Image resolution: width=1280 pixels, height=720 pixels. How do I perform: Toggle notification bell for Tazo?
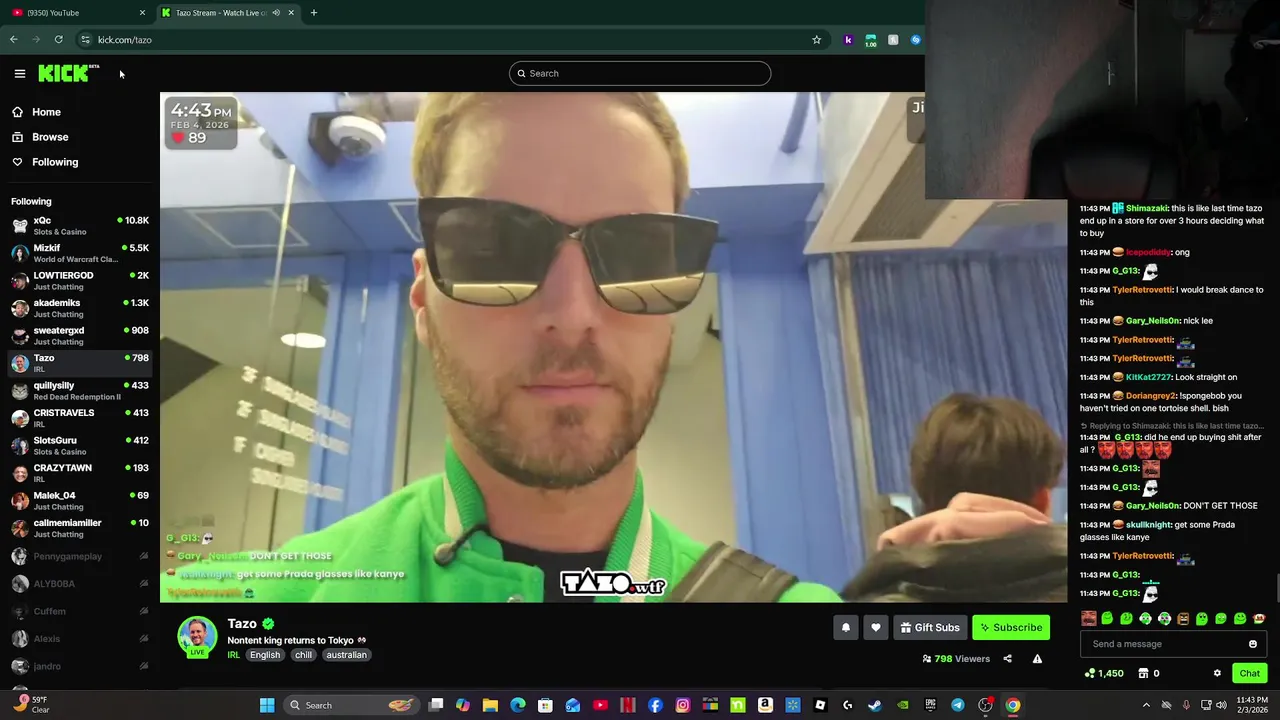(845, 627)
